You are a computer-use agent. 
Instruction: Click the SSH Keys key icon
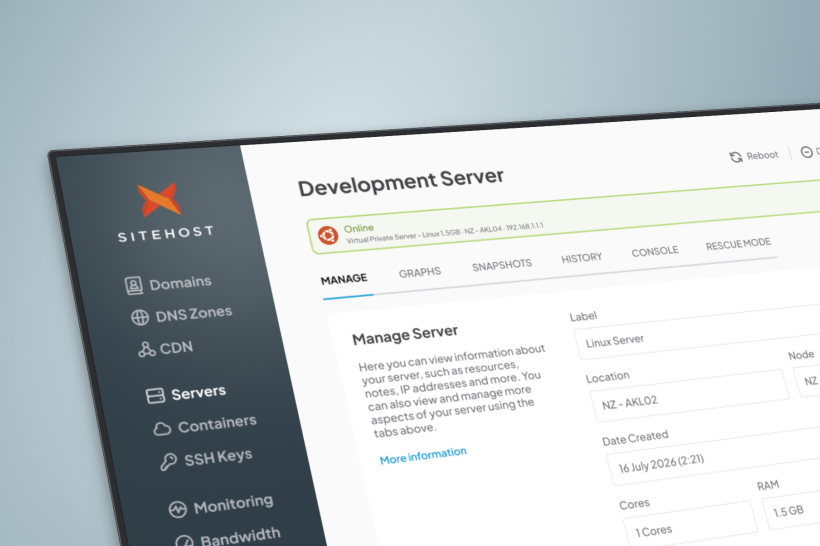pyautogui.click(x=168, y=462)
